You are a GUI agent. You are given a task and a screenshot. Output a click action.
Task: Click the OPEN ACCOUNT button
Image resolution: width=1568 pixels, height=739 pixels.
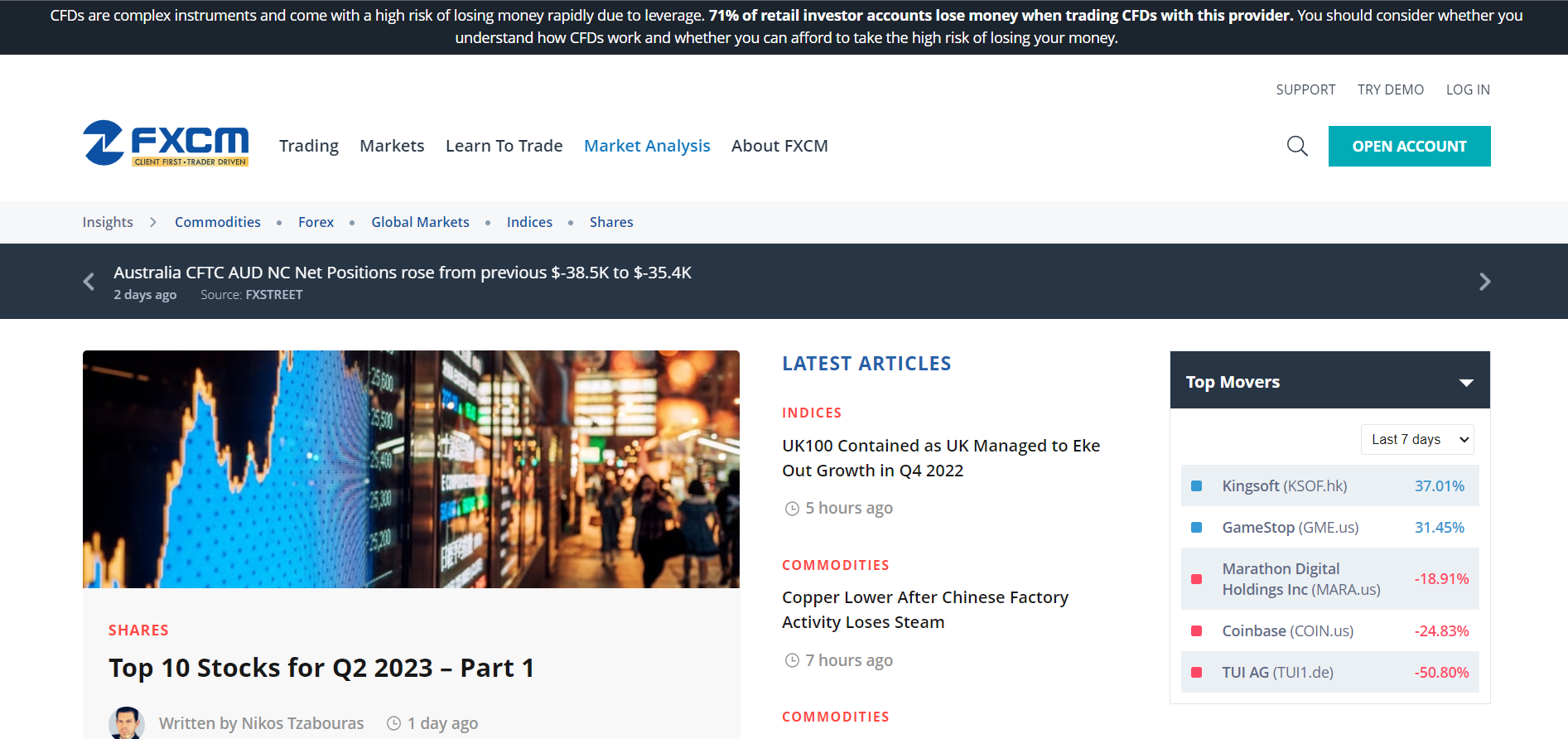(1409, 146)
